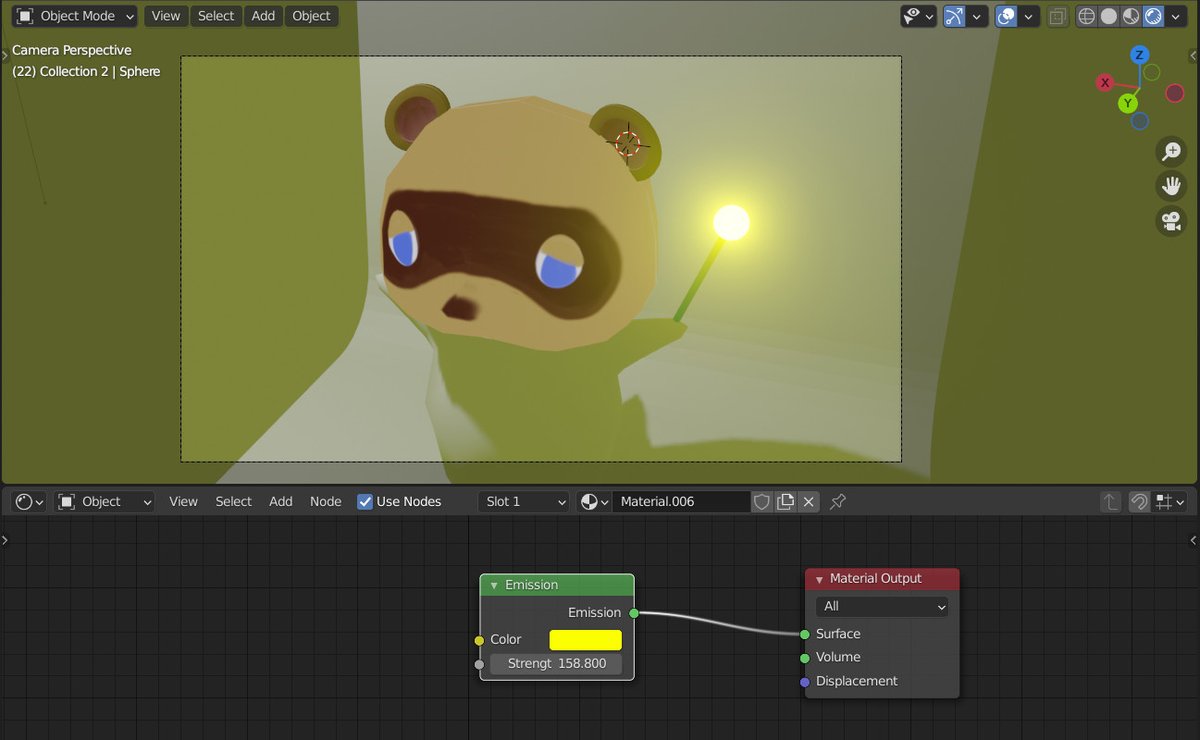Click the Strength input socket on Emission
This screenshot has height=740, width=1200.
(480, 664)
